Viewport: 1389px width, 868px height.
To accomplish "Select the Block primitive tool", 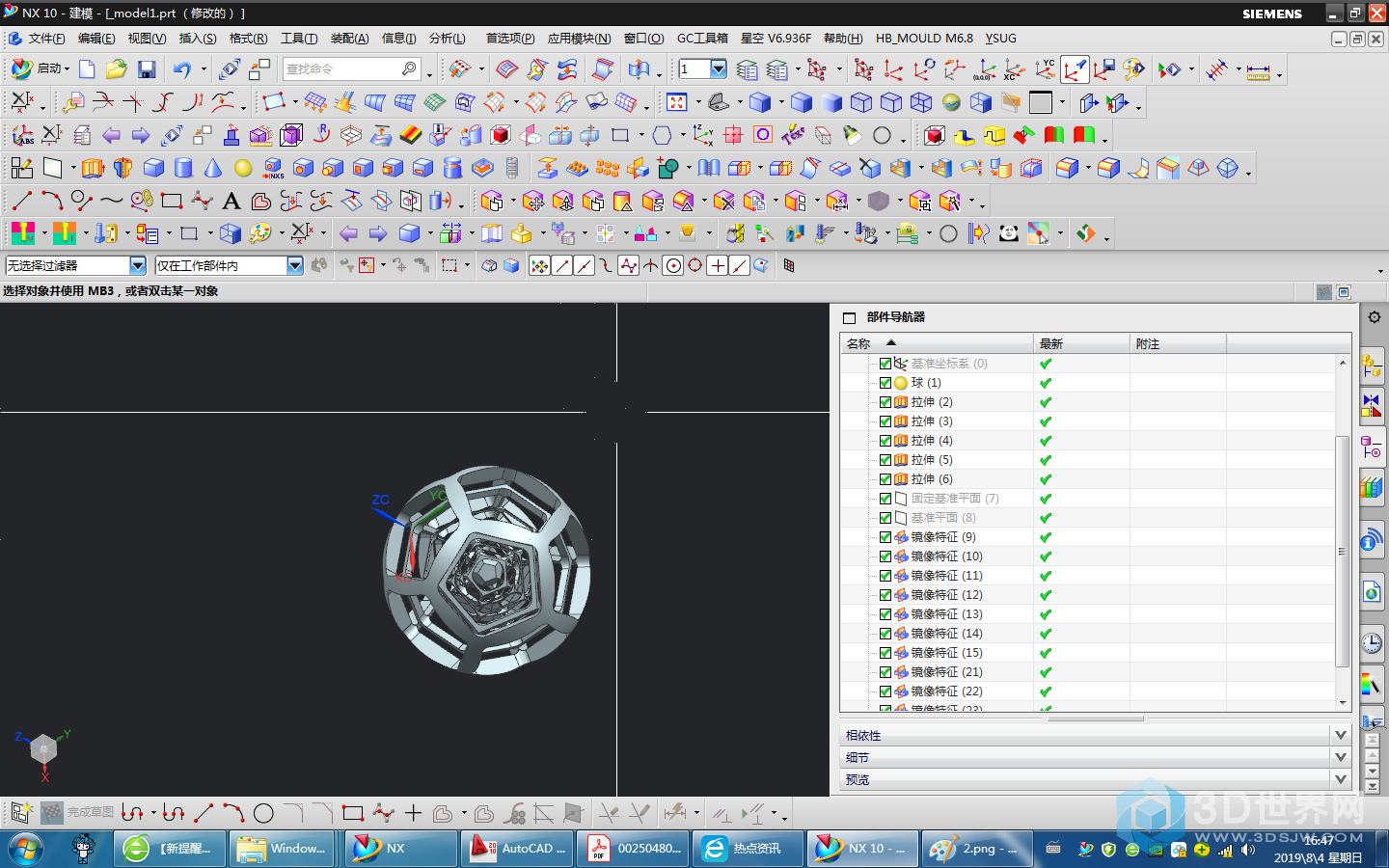I will [x=153, y=168].
